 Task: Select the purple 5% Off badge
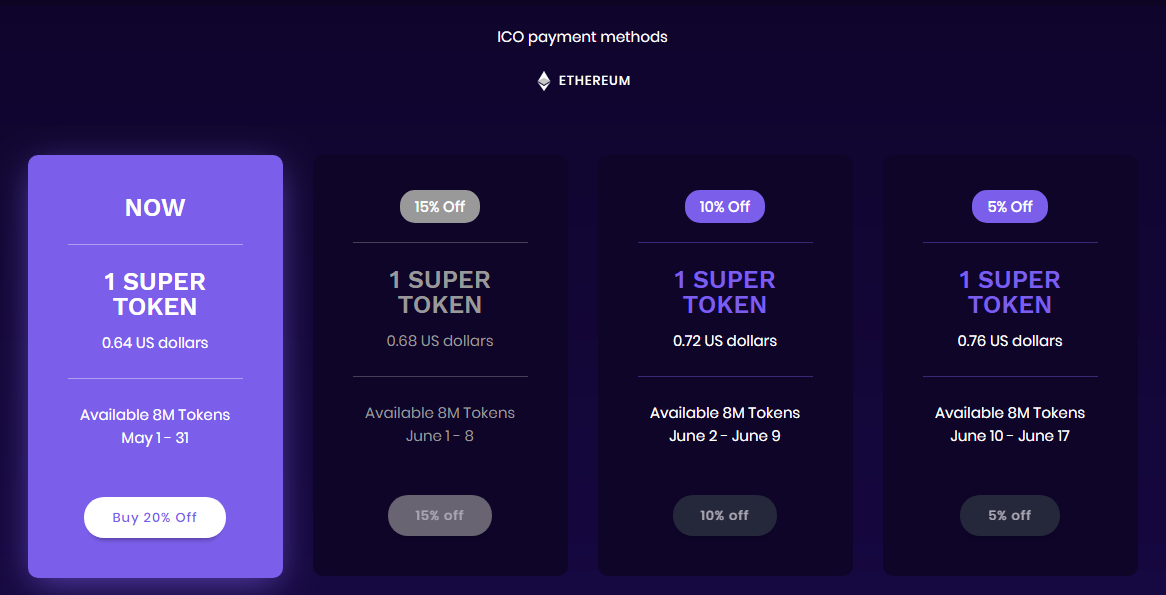click(x=1009, y=207)
